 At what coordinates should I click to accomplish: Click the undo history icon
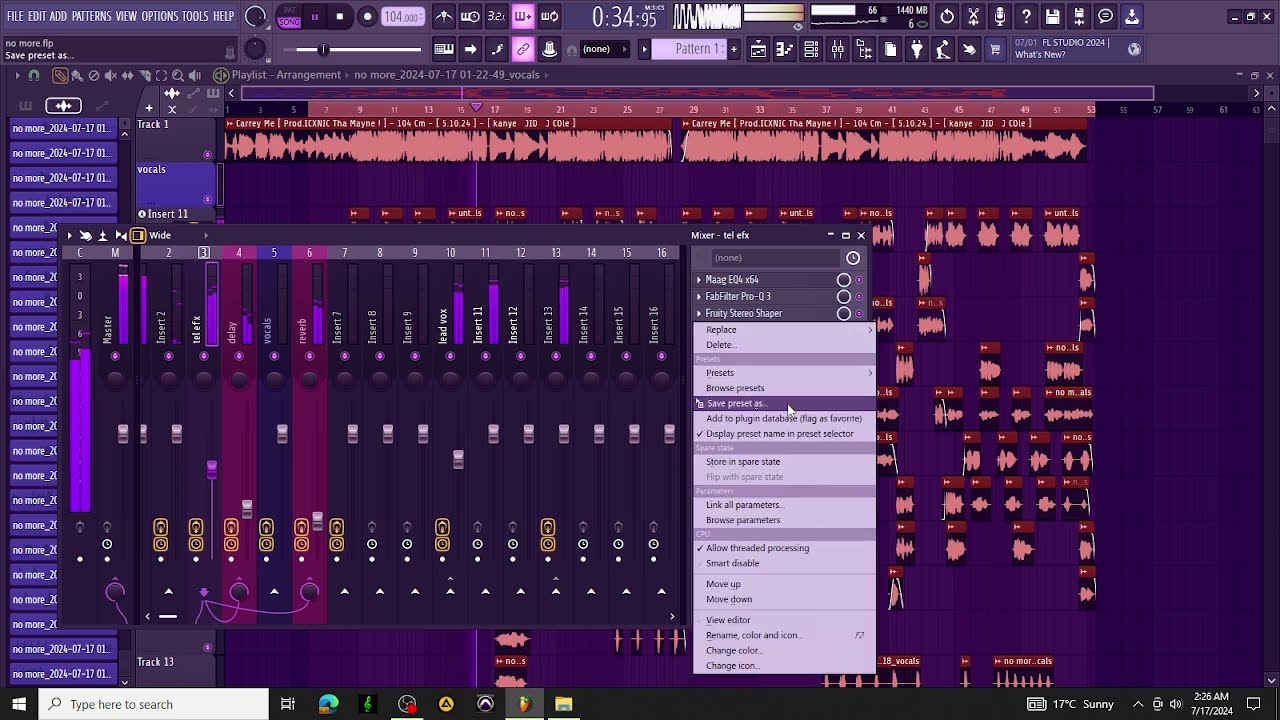[x=947, y=16]
